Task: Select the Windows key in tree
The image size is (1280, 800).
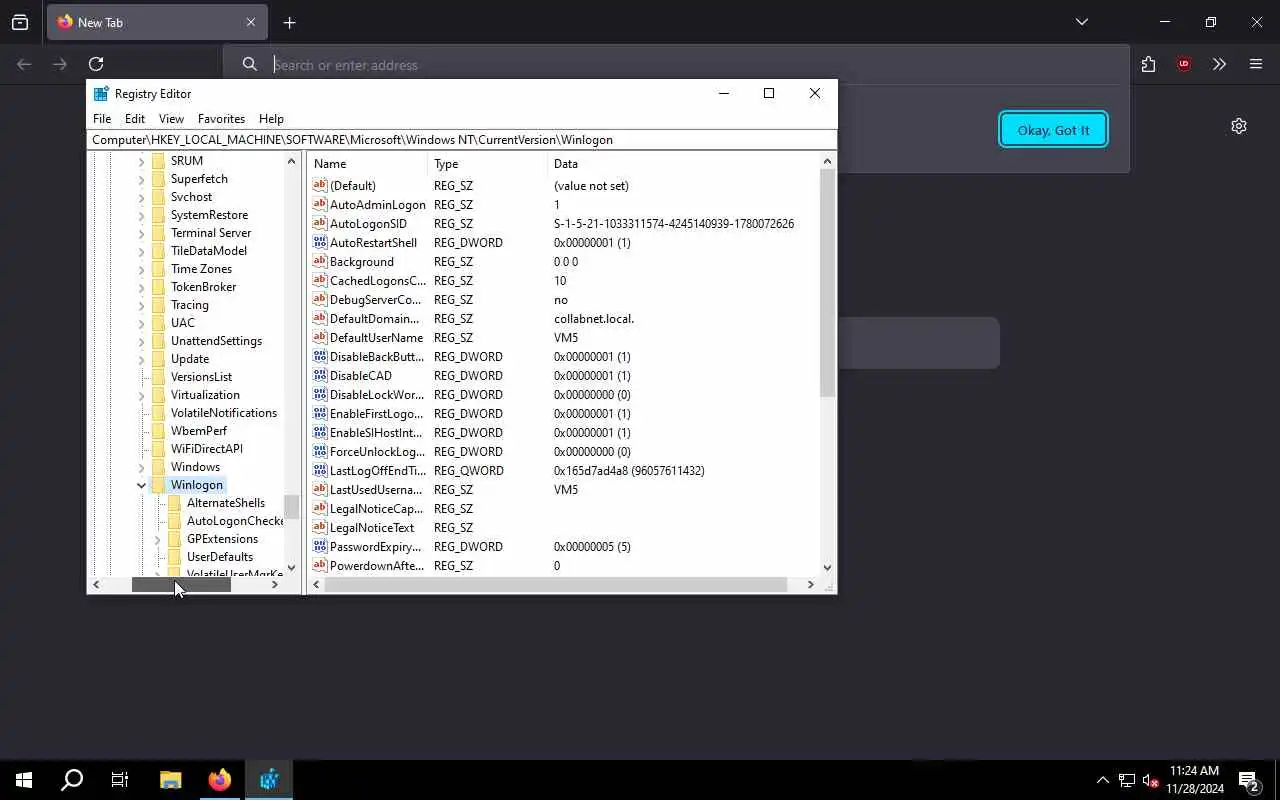Action: 195,467
